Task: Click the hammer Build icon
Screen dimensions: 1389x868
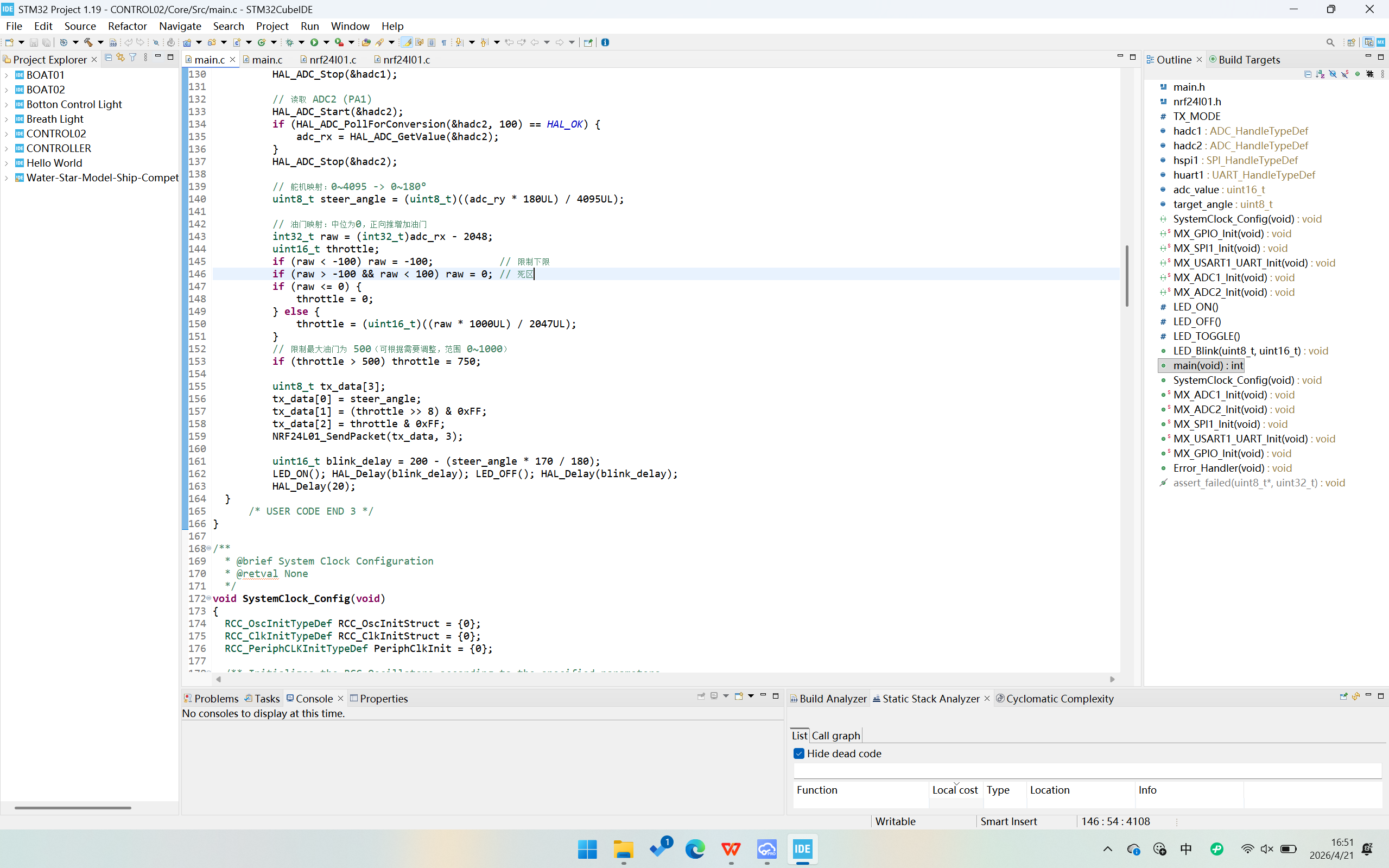Action: pyautogui.click(x=88, y=42)
